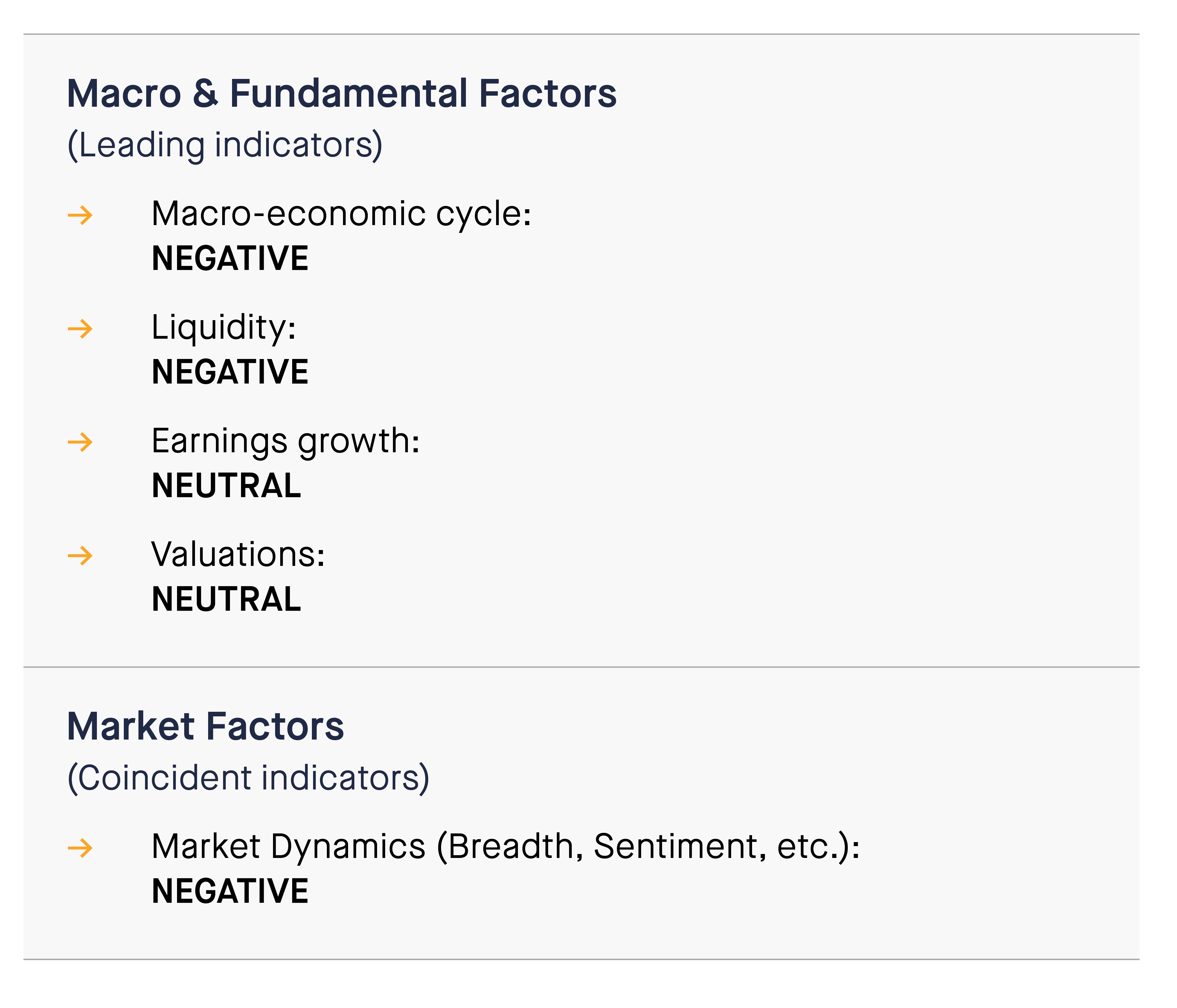This screenshot has width=1177, height=1008.
Task: Click the Earnings growth label
Action: (286, 442)
